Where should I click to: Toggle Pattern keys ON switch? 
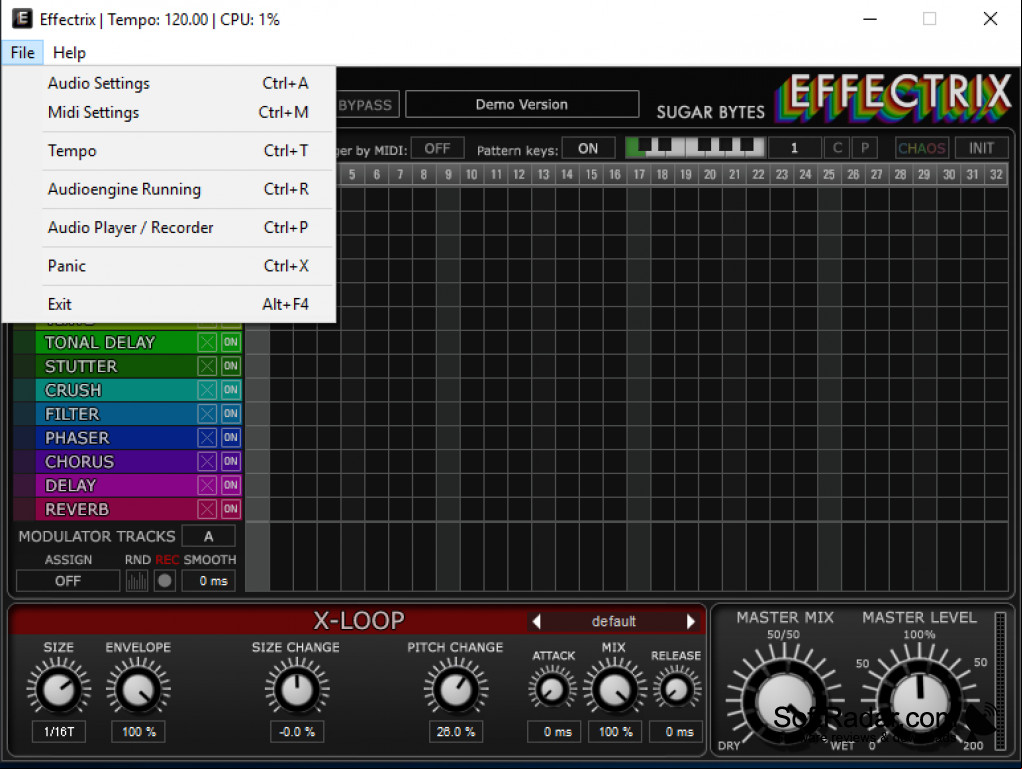pos(588,149)
